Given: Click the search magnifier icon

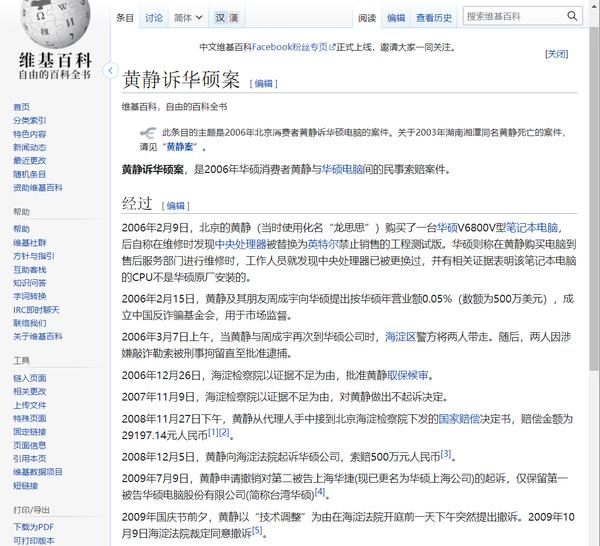Looking at the screenshot, I should (x=572, y=16).
